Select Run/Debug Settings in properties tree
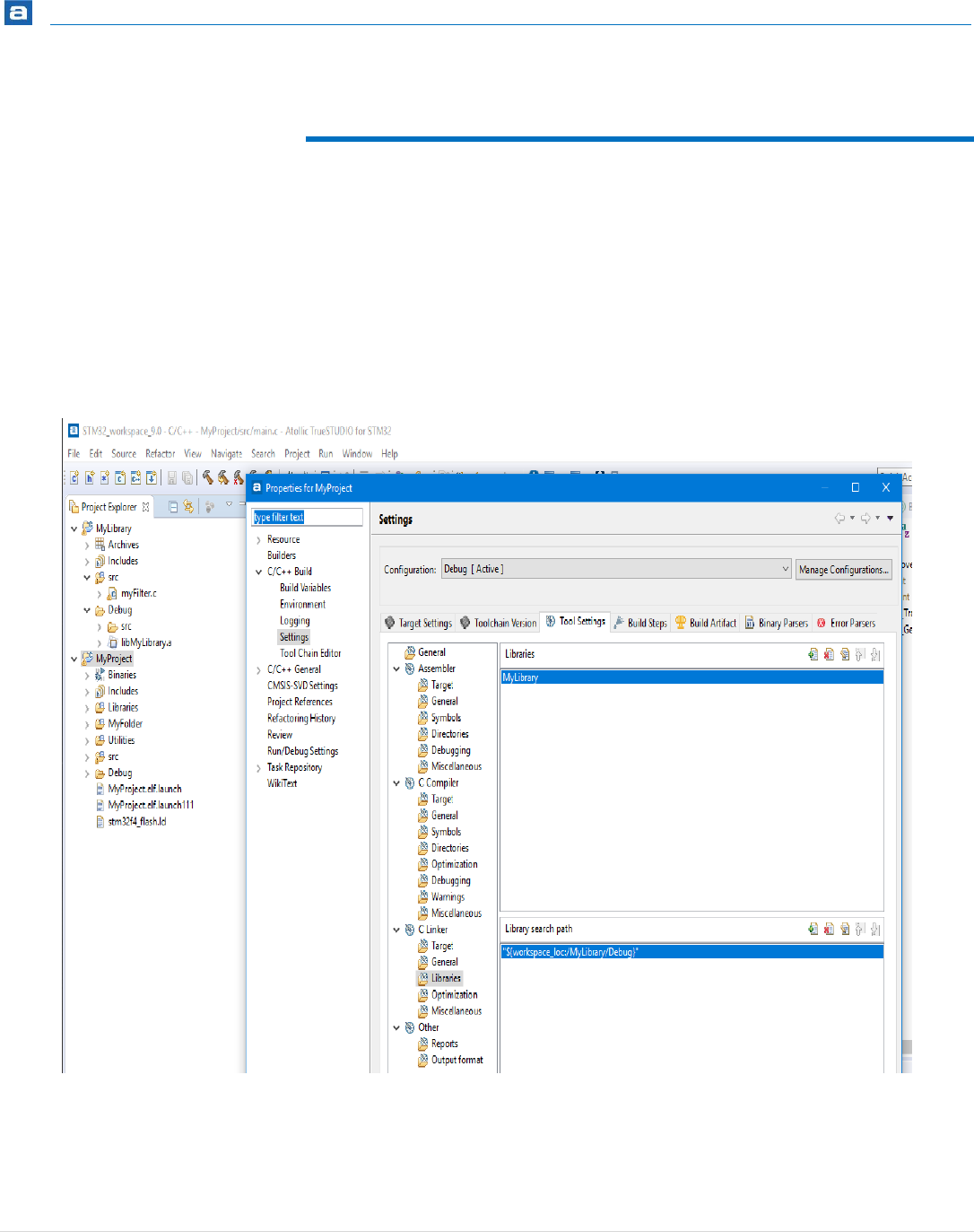Viewport: 974px width, 1232px height. click(x=302, y=751)
